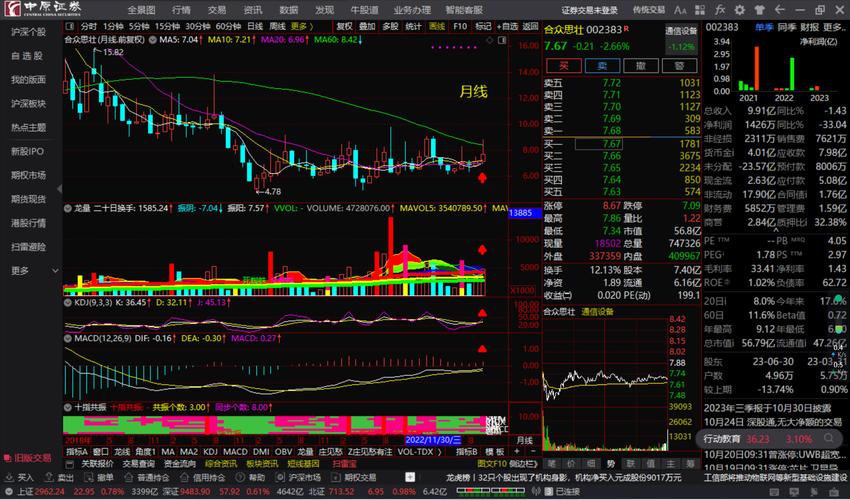This screenshot has width=850, height=500.
Task: Open 沪深市场 in the bottom bar
Action: point(299,478)
